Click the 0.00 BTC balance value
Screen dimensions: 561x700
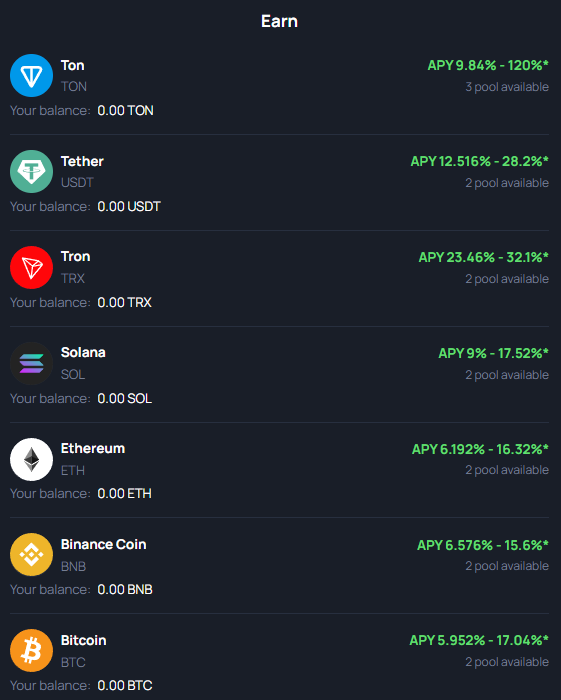pyautogui.click(x=125, y=685)
